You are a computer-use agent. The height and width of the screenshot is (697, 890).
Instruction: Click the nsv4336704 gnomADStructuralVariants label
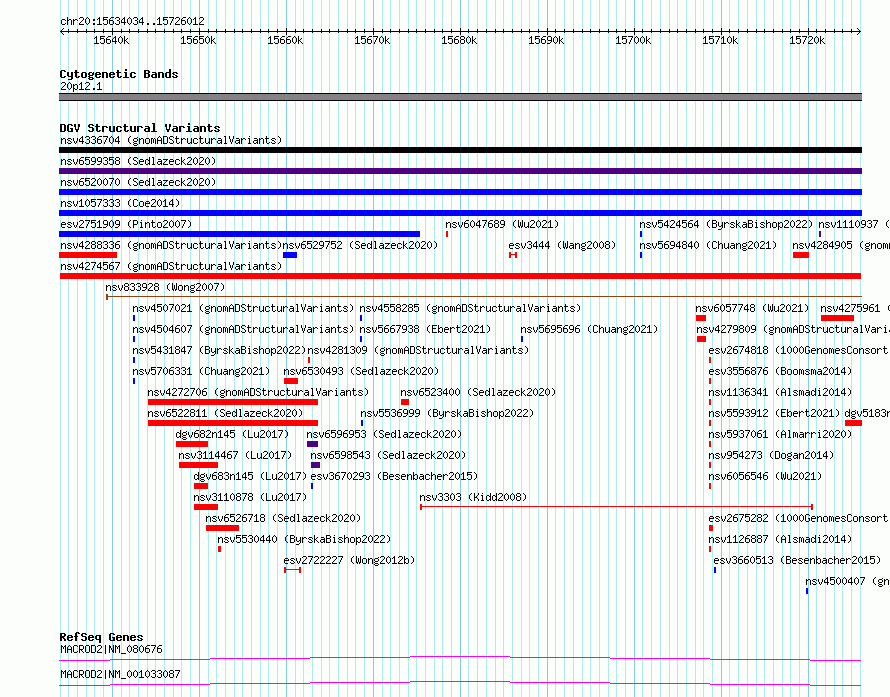click(x=171, y=140)
